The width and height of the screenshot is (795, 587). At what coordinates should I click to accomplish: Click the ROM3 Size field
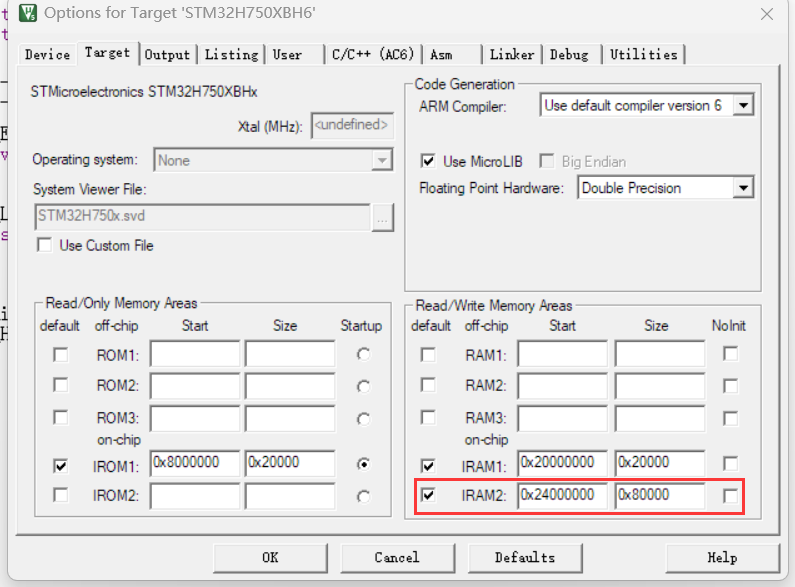(x=290, y=418)
